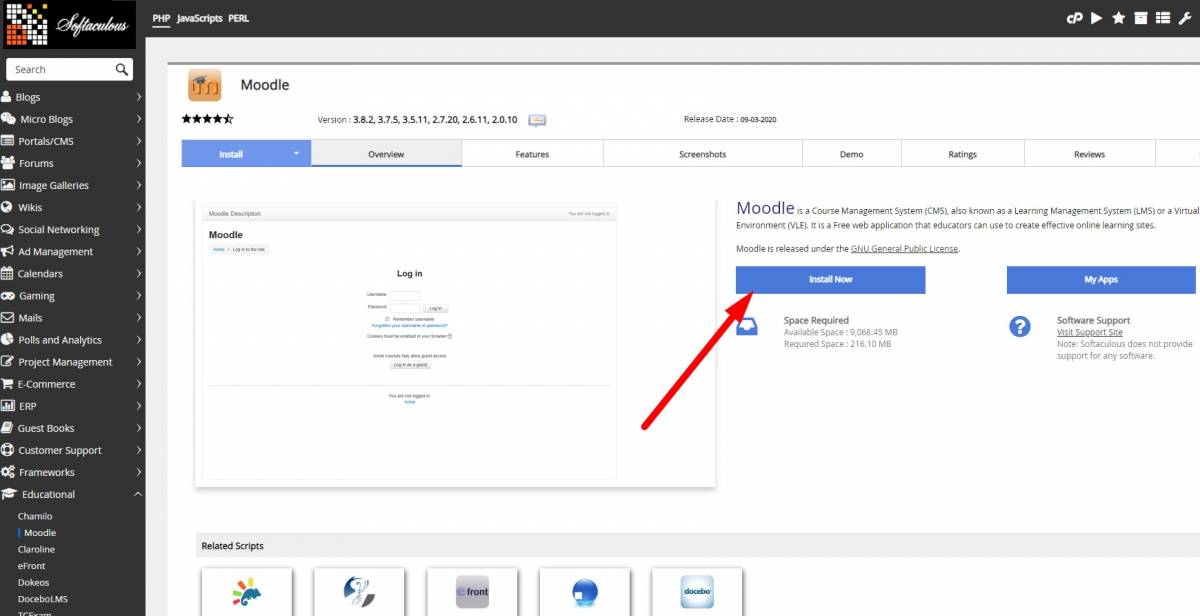Viewport: 1200px width, 616px height.
Task: Expand the Mails category chevron
Action: (138, 318)
